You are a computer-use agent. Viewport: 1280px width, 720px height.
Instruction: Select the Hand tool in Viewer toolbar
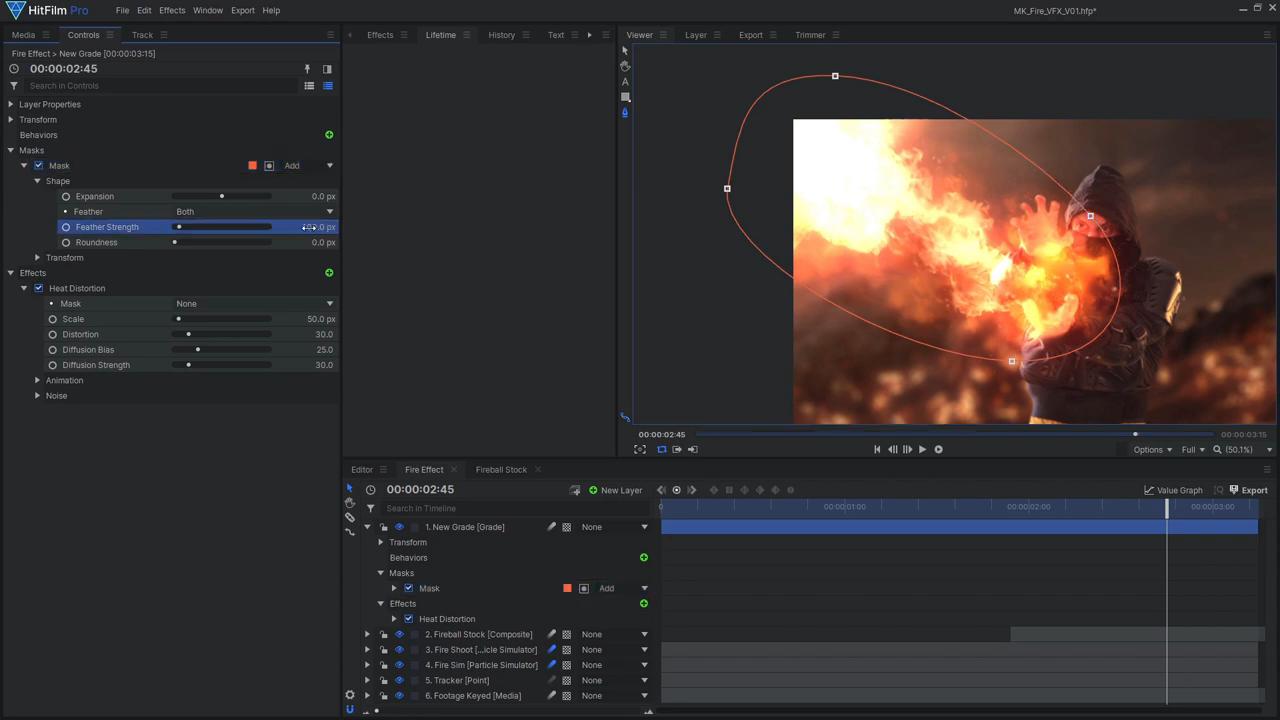click(625, 66)
